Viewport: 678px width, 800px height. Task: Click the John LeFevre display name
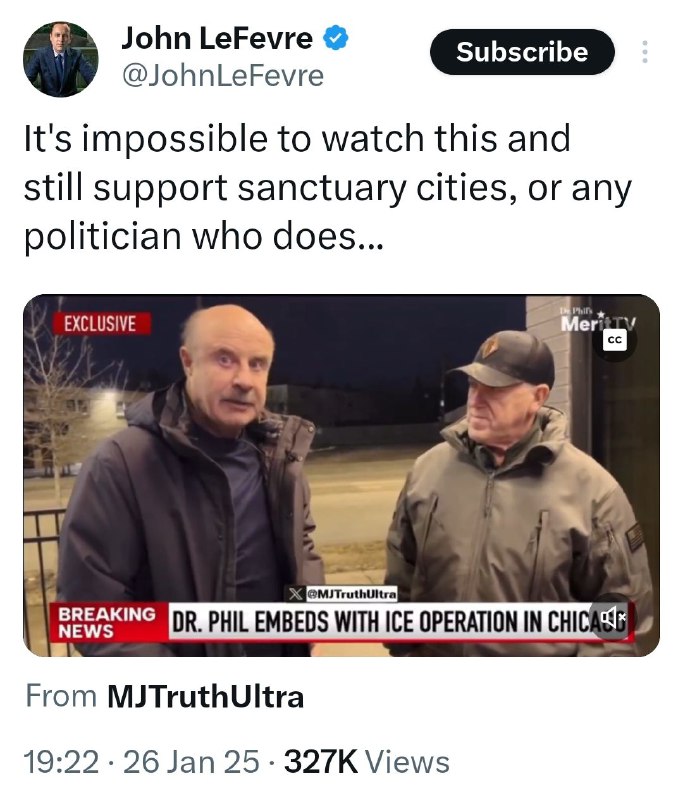click(x=217, y=39)
